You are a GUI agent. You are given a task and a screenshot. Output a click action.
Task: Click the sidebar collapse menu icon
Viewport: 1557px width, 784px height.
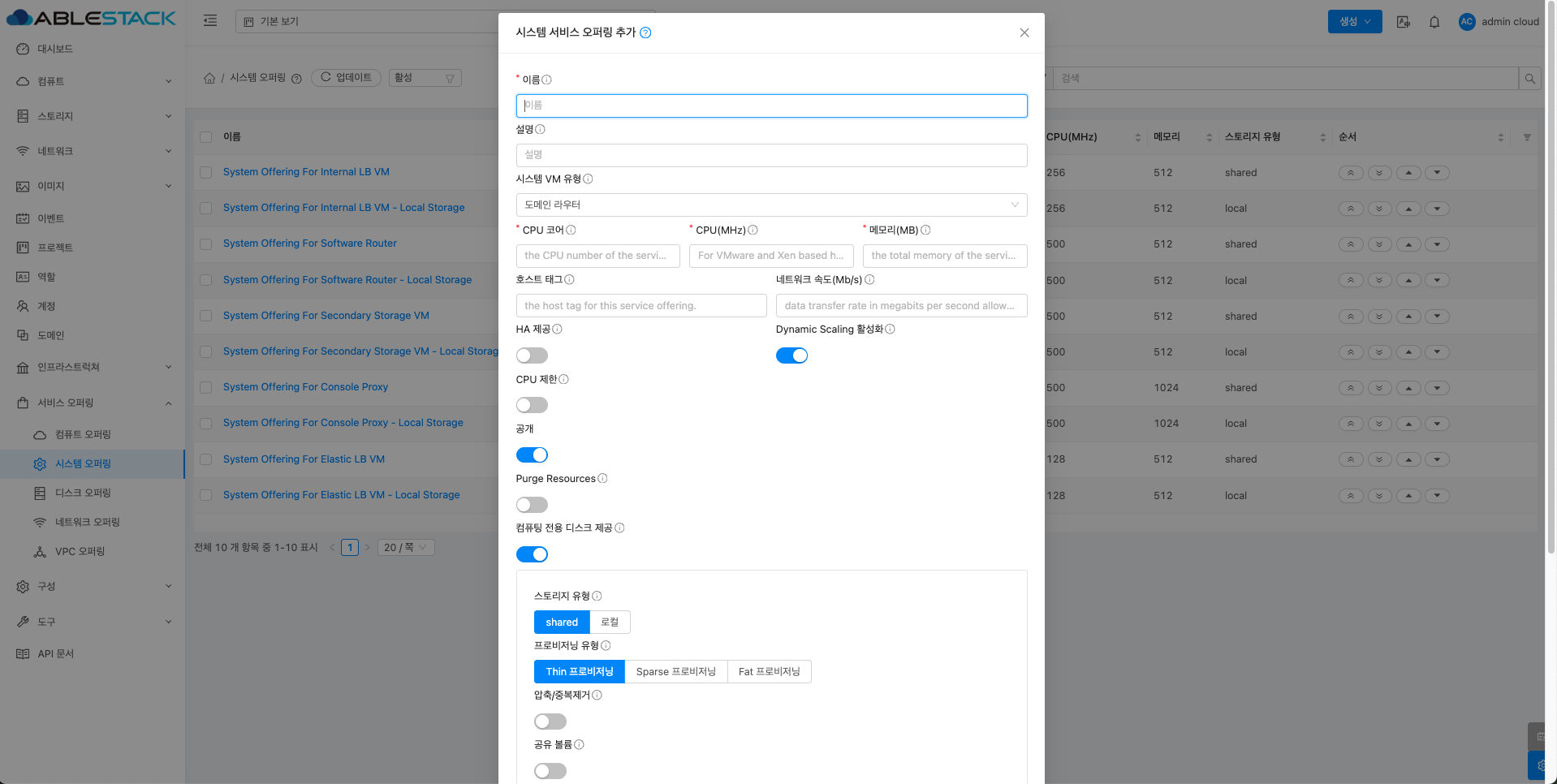(210, 21)
